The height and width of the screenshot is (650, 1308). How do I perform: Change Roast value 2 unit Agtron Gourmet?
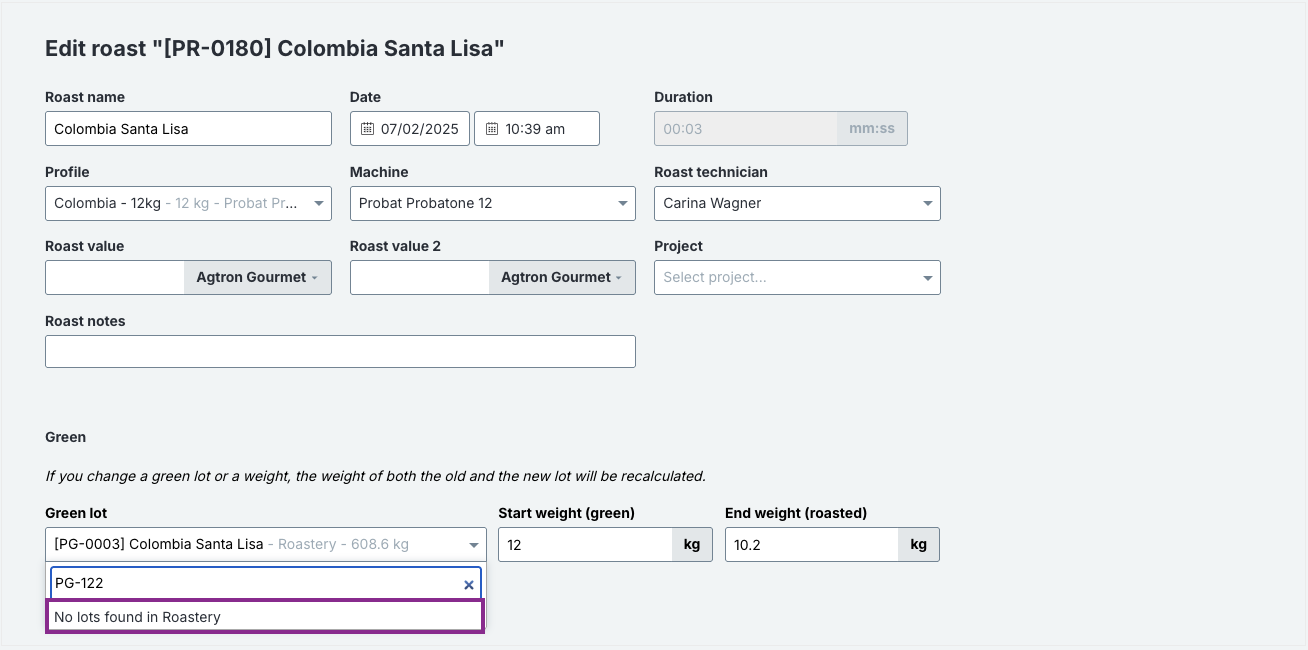562,277
